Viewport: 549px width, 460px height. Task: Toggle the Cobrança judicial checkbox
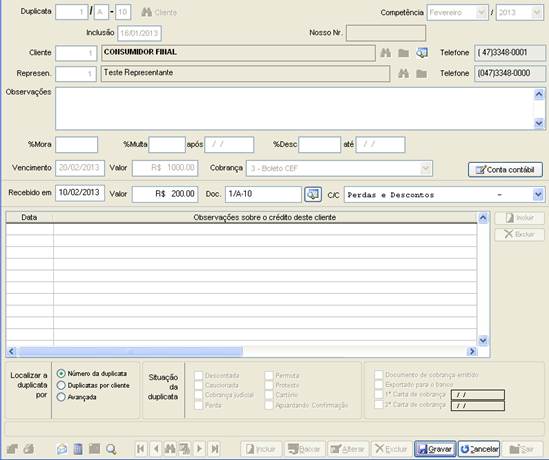point(199,395)
